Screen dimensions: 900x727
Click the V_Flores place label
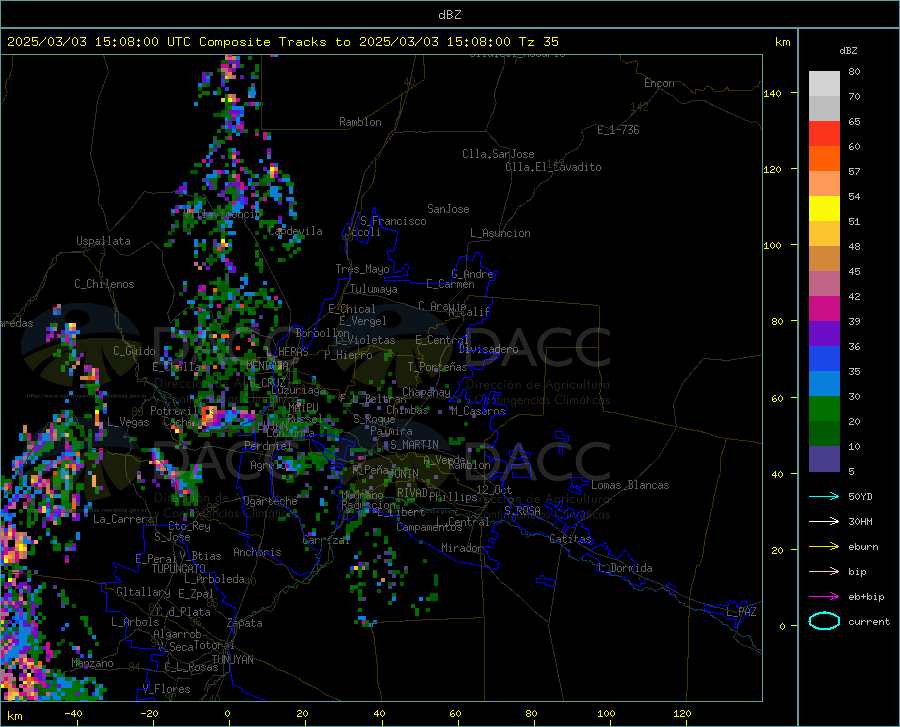(x=166, y=689)
